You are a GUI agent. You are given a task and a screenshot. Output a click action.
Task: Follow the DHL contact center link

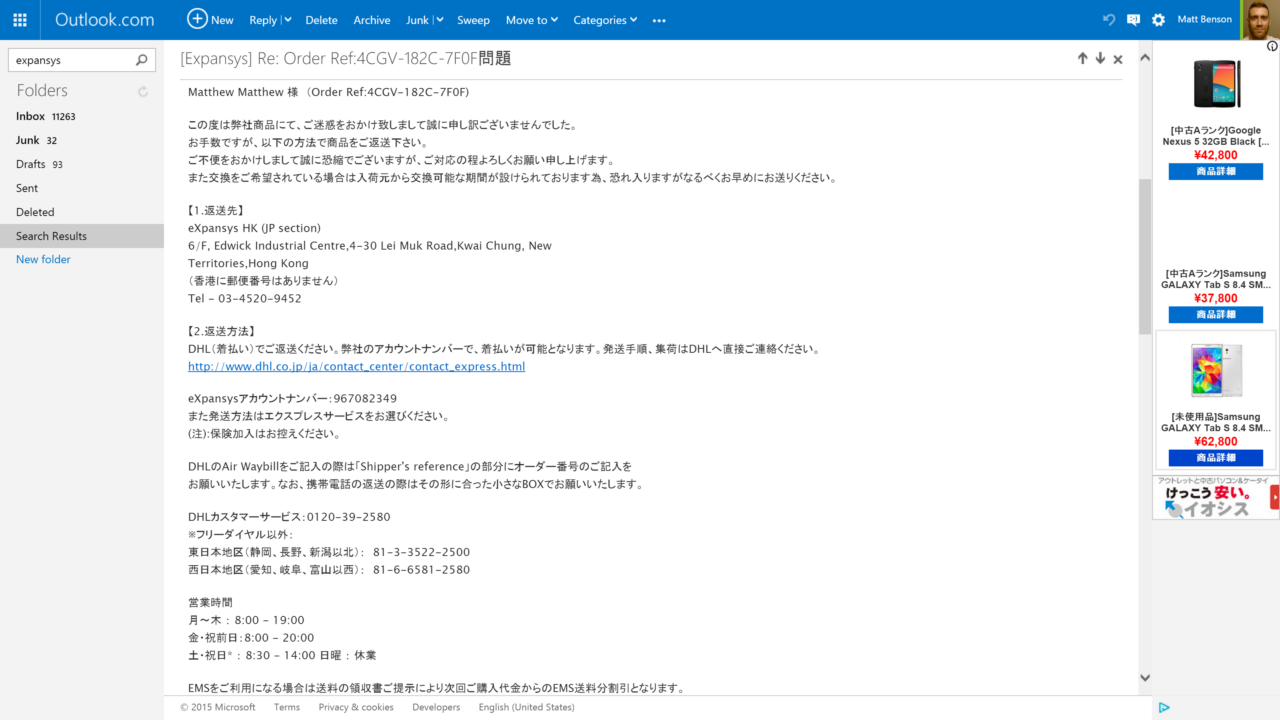coord(356,366)
